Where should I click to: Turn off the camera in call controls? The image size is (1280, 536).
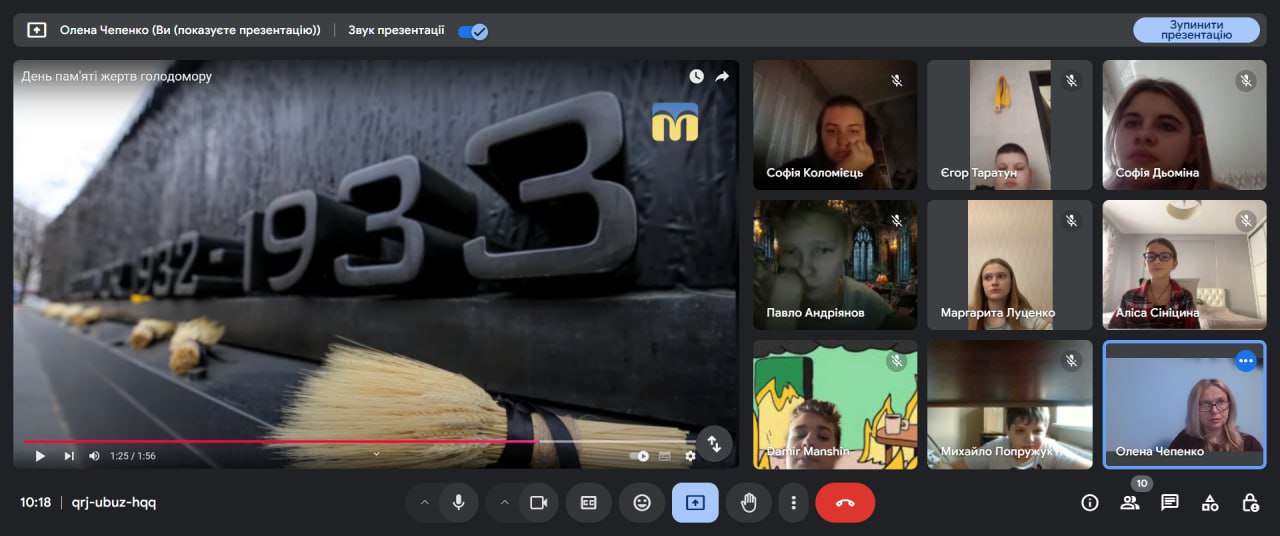pyautogui.click(x=538, y=503)
